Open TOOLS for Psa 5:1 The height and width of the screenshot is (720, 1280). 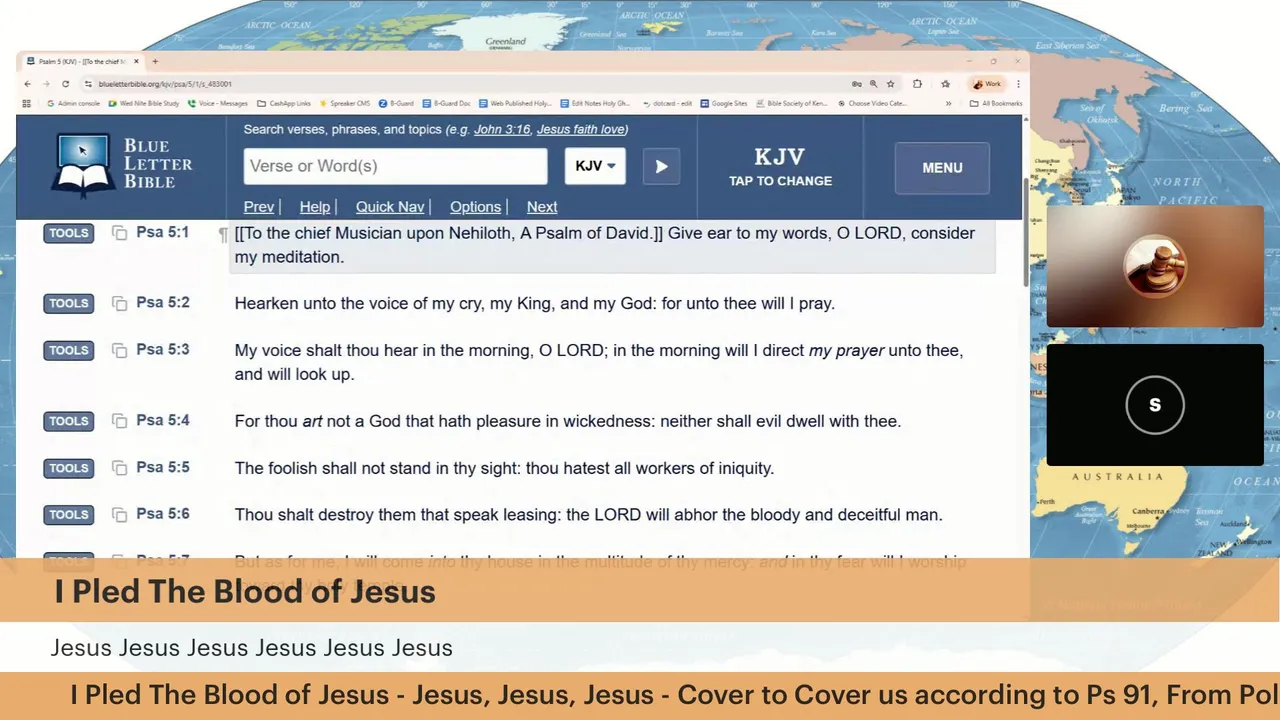[x=68, y=233]
